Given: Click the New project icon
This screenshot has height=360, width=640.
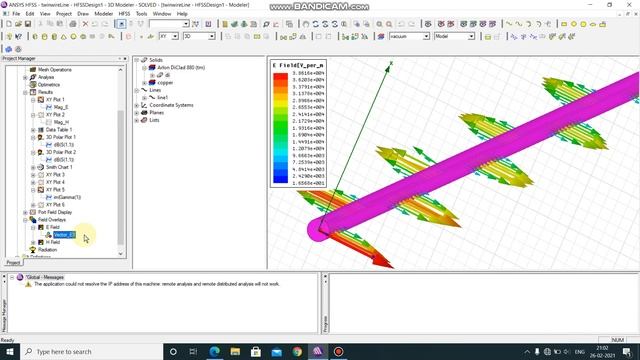Looking at the screenshot, I should click(9, 24).
